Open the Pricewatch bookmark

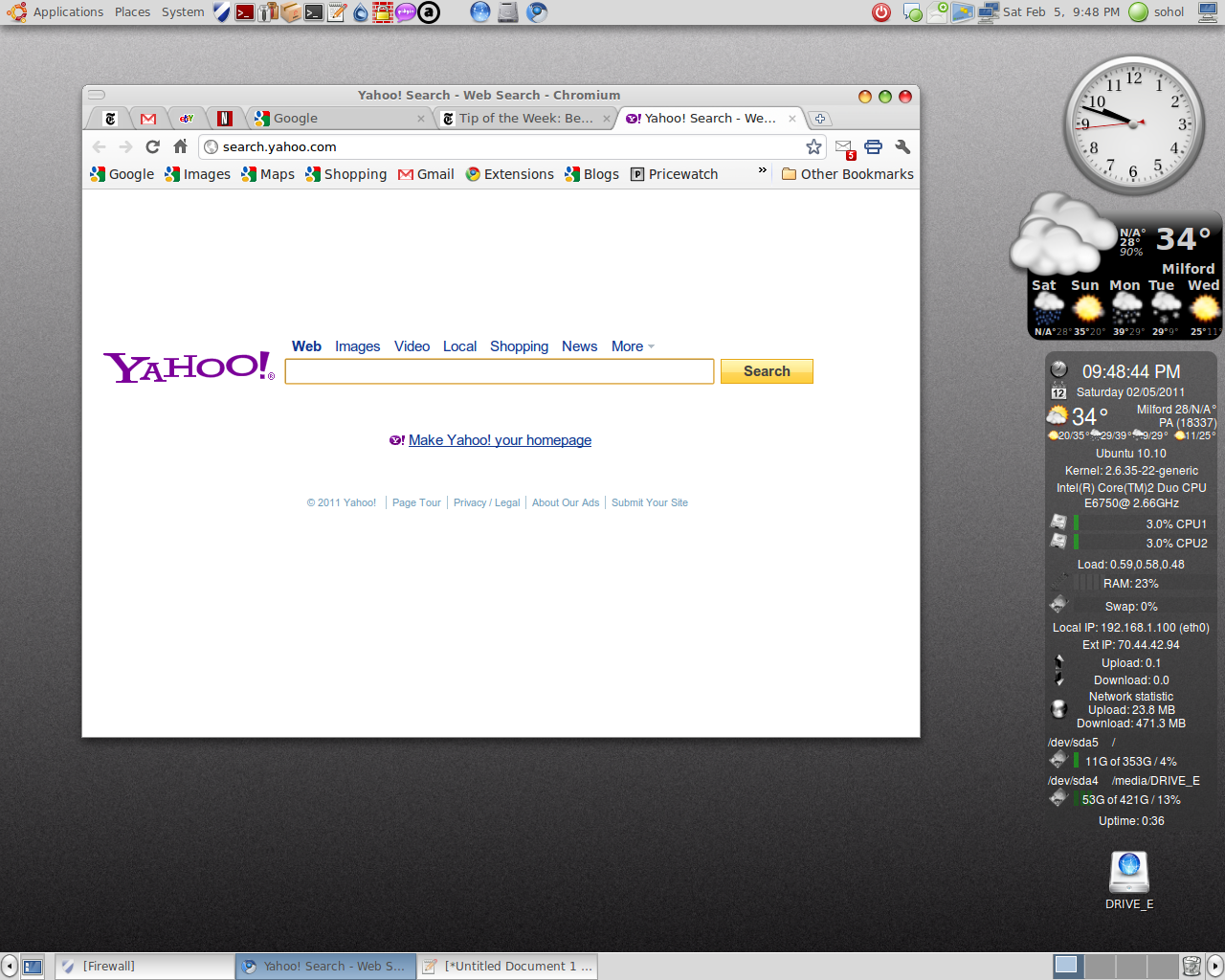coord(675,174)
